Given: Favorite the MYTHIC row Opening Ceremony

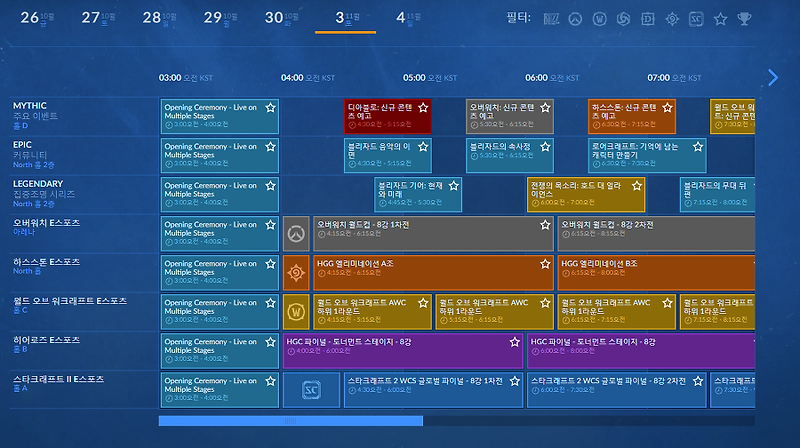Looking at the screenshot, I should (270, 108).
